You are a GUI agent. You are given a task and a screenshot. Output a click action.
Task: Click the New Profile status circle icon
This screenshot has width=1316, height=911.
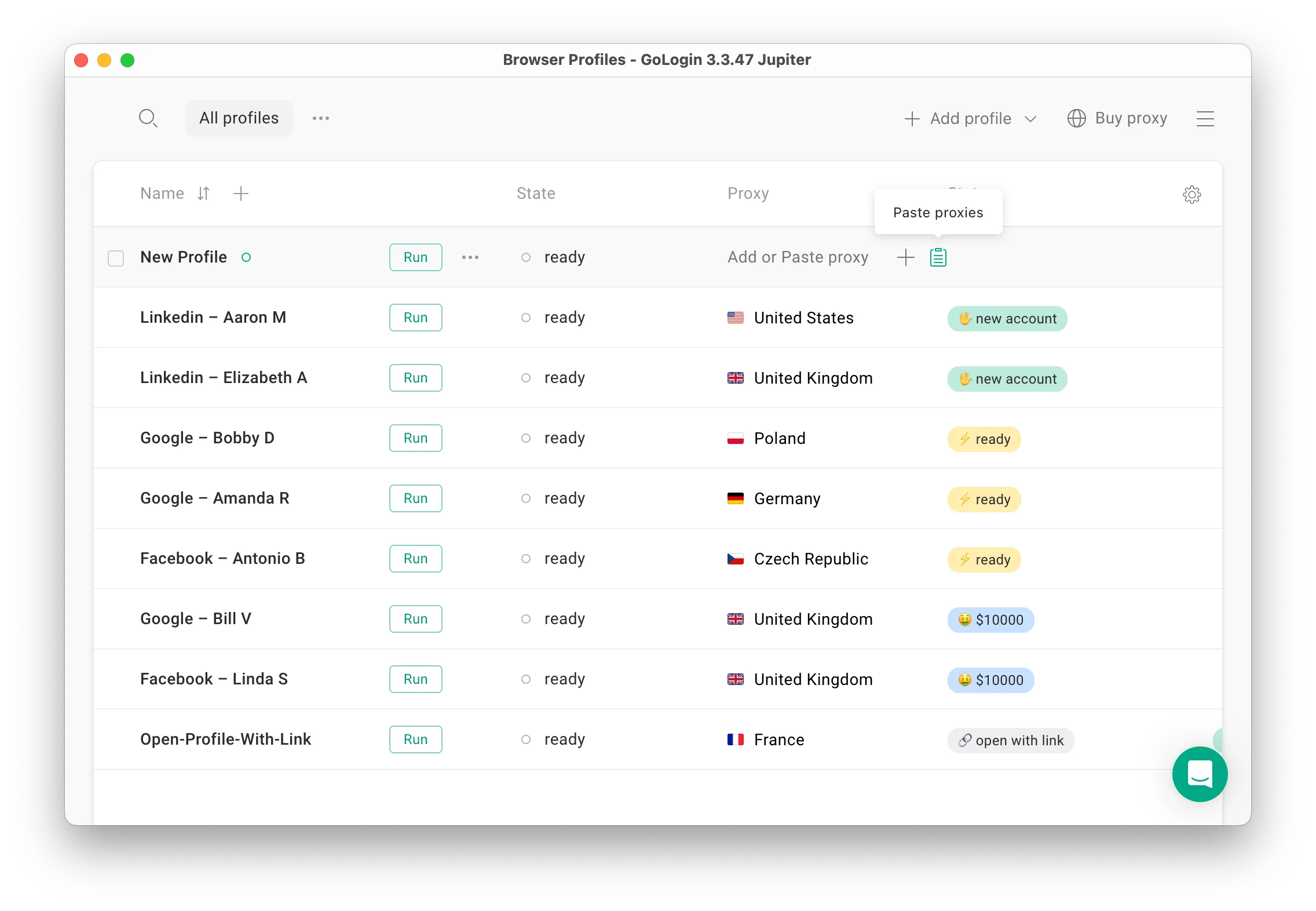[x=246, y=257]
